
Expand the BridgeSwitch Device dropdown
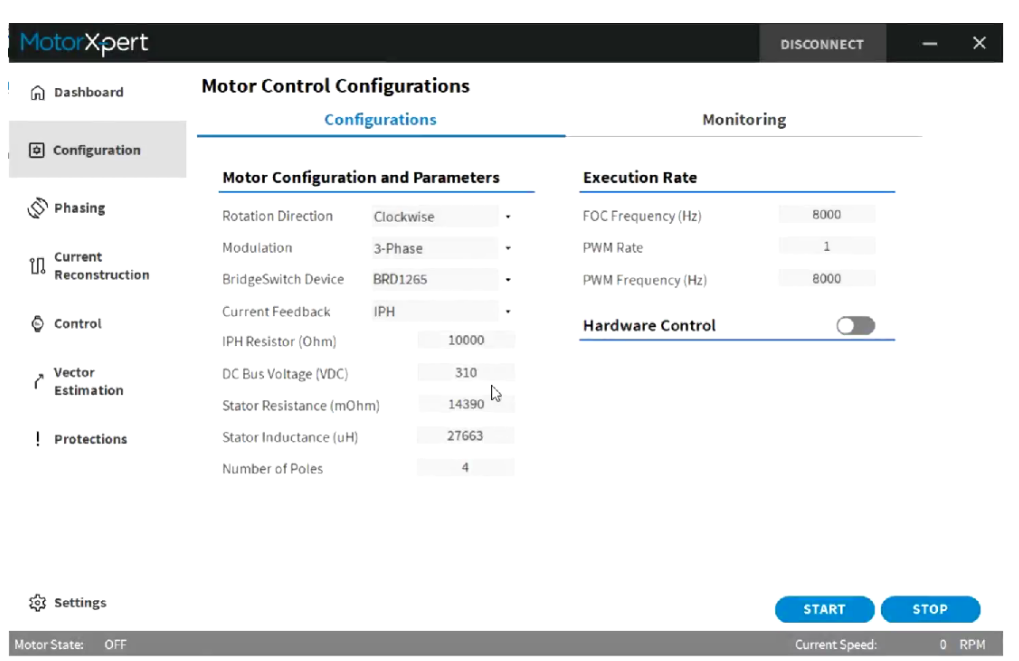tap(507, 280)
